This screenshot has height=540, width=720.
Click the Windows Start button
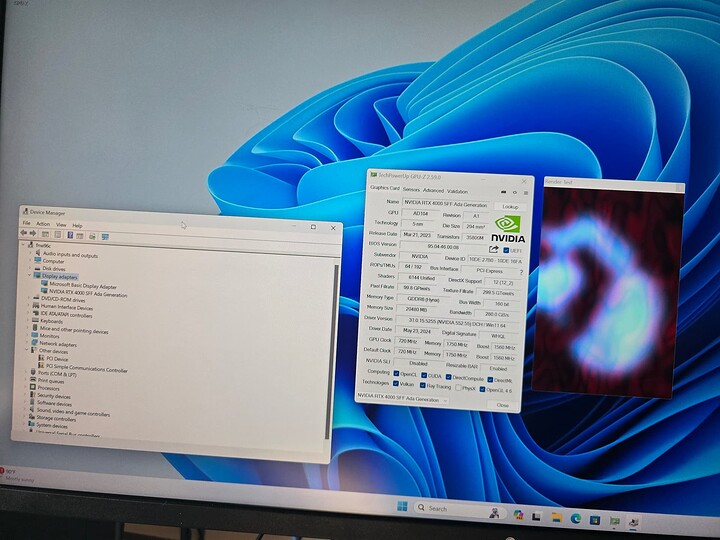pyautogui.click(x=402, y=506)
